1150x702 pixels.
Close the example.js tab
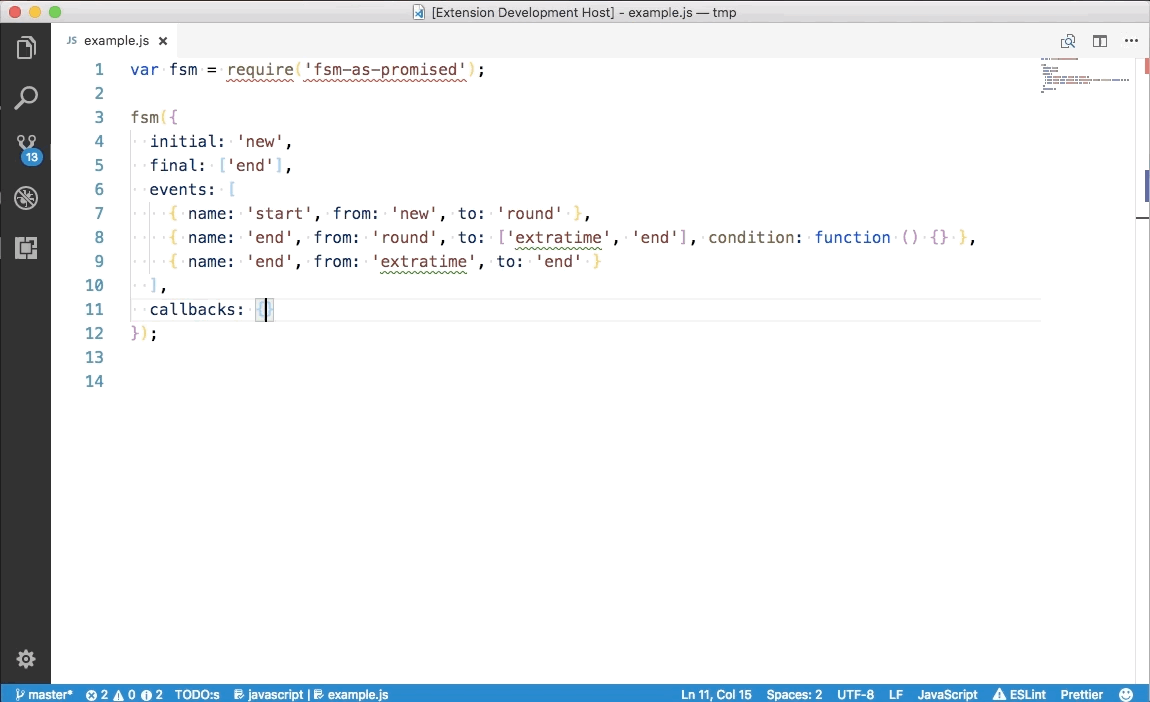[163, 41]
